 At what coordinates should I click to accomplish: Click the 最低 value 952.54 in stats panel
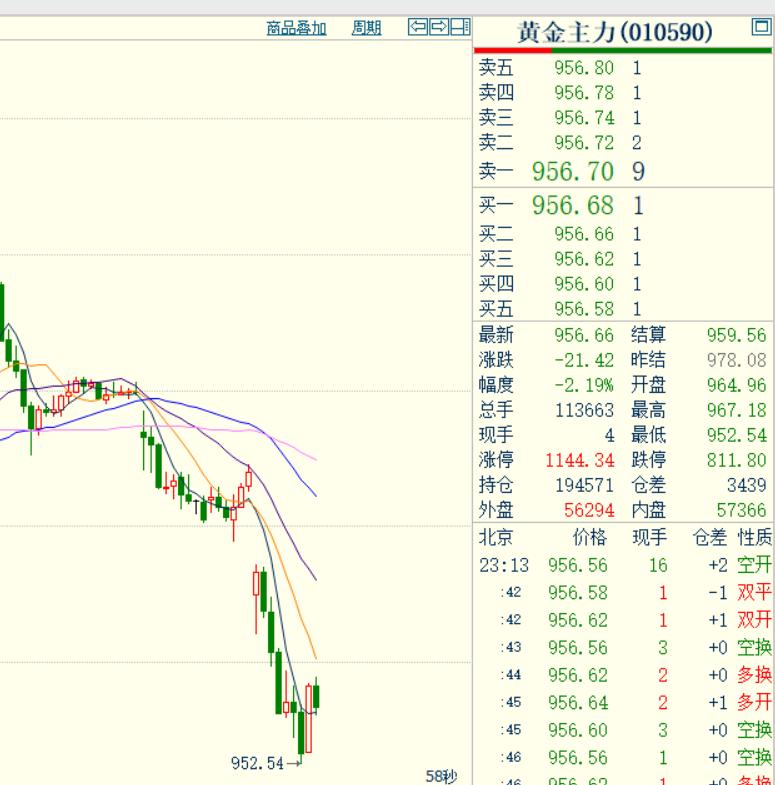coord(736,435)
